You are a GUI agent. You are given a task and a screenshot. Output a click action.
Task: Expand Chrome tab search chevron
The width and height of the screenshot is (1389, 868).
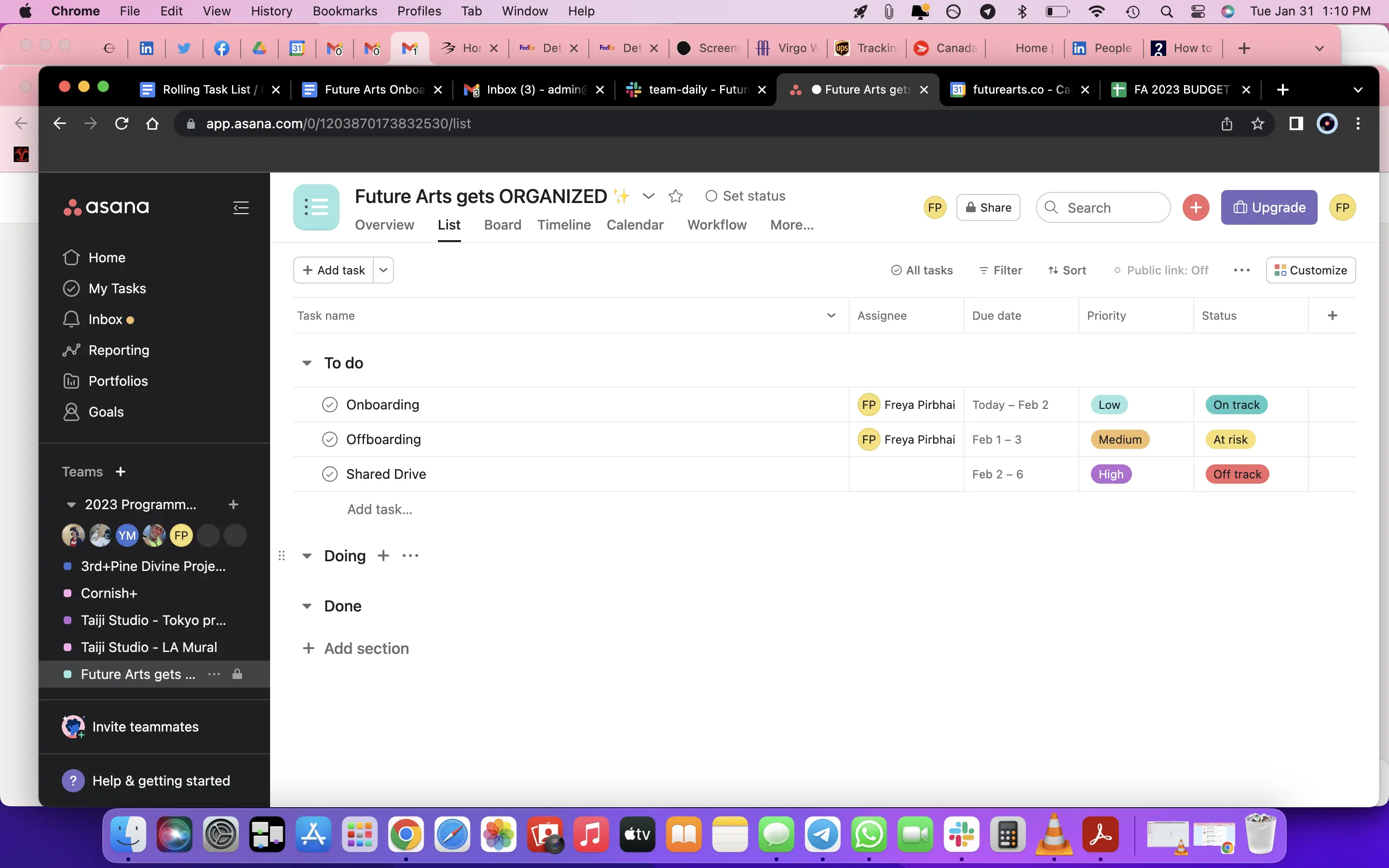(1358, 90)
